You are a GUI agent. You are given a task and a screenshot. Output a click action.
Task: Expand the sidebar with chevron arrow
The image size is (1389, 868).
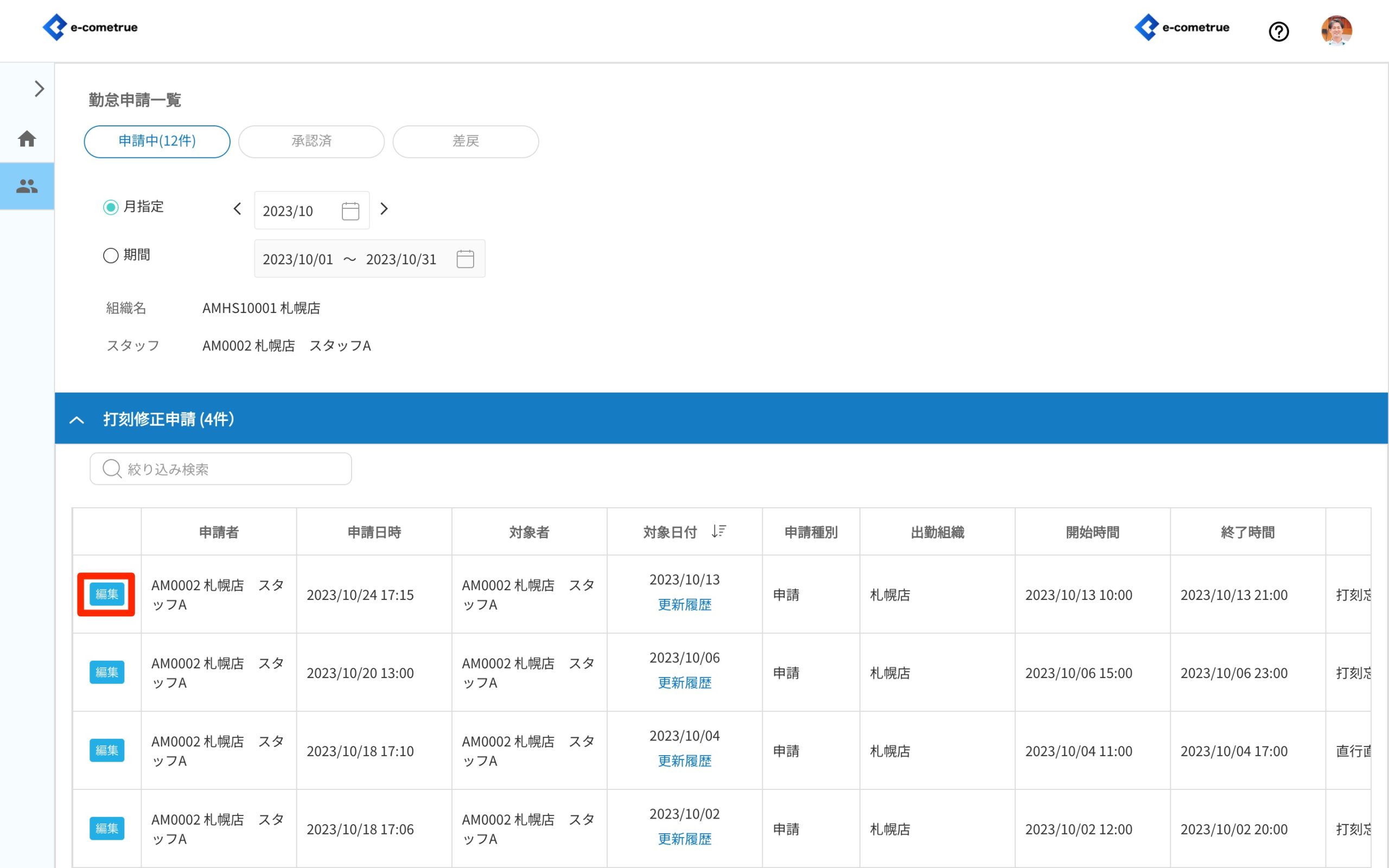(39, 88)
